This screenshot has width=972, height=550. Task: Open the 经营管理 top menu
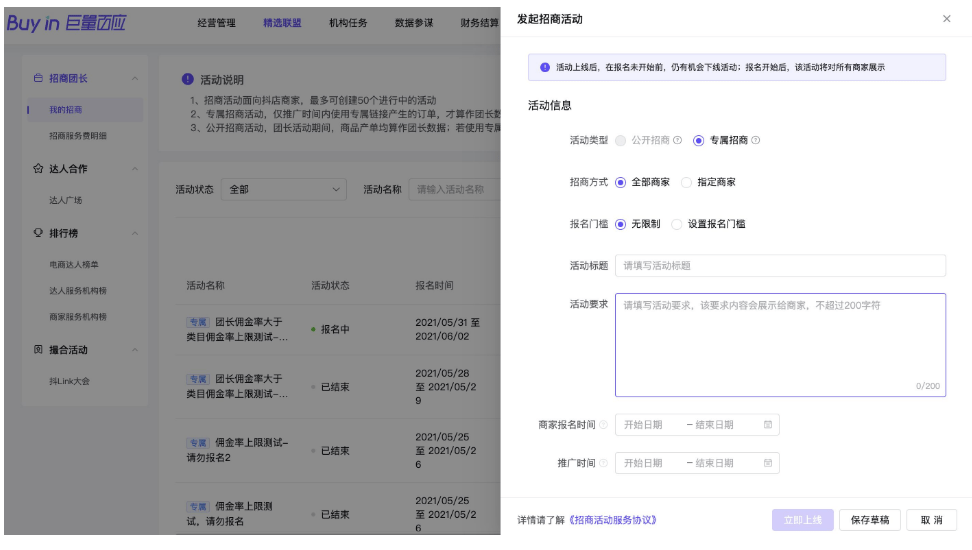[x=216, y=23]
